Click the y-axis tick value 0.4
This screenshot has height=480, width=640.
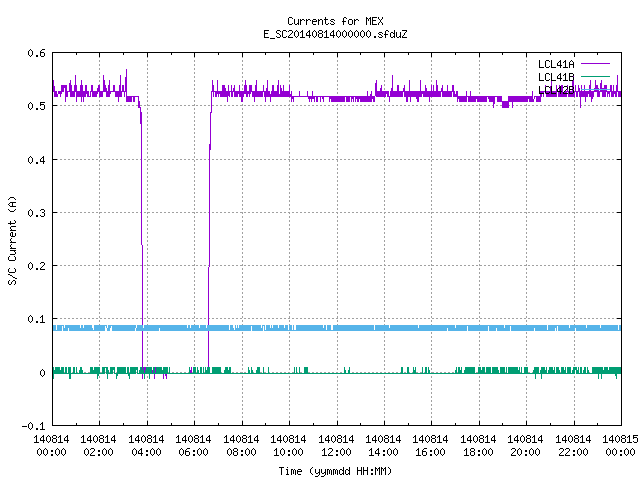[36, 160]
